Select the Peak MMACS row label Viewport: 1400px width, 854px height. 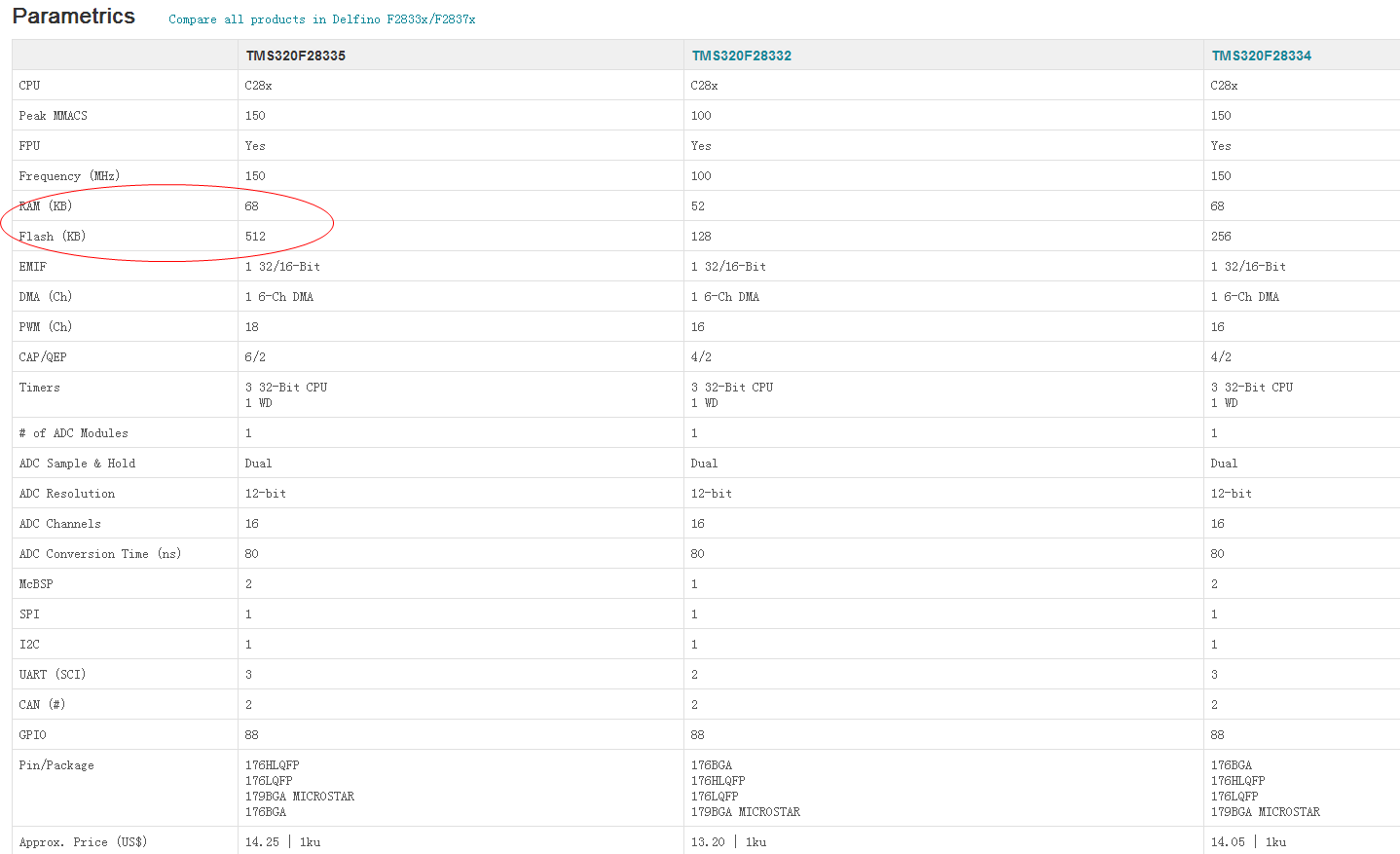click(53, 116)
